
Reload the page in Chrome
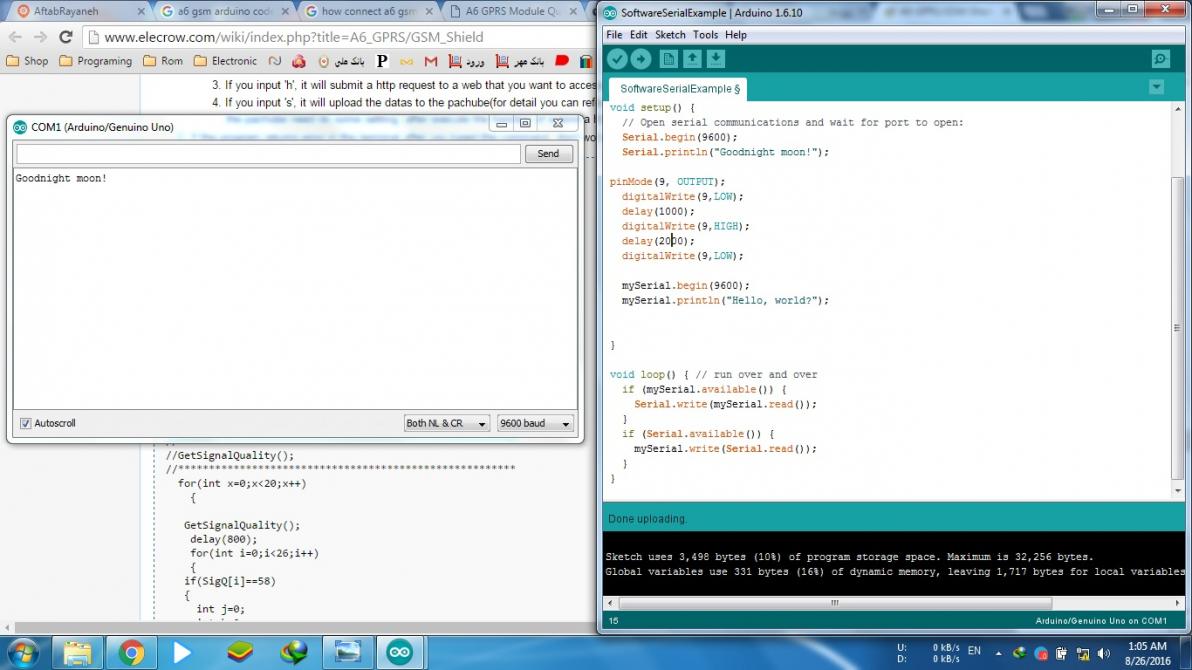point(66,37)
